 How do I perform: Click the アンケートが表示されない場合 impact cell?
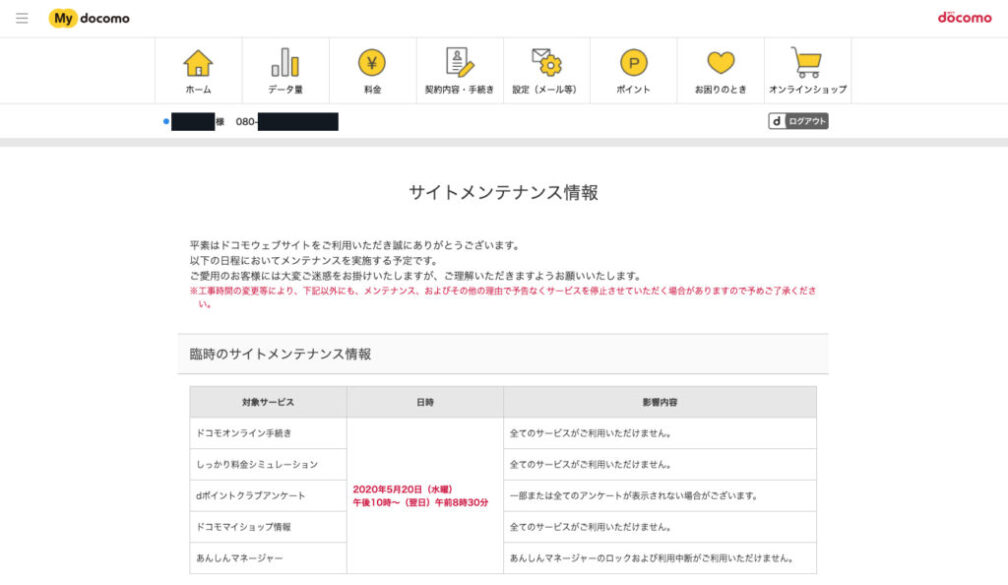pos(660,496)
